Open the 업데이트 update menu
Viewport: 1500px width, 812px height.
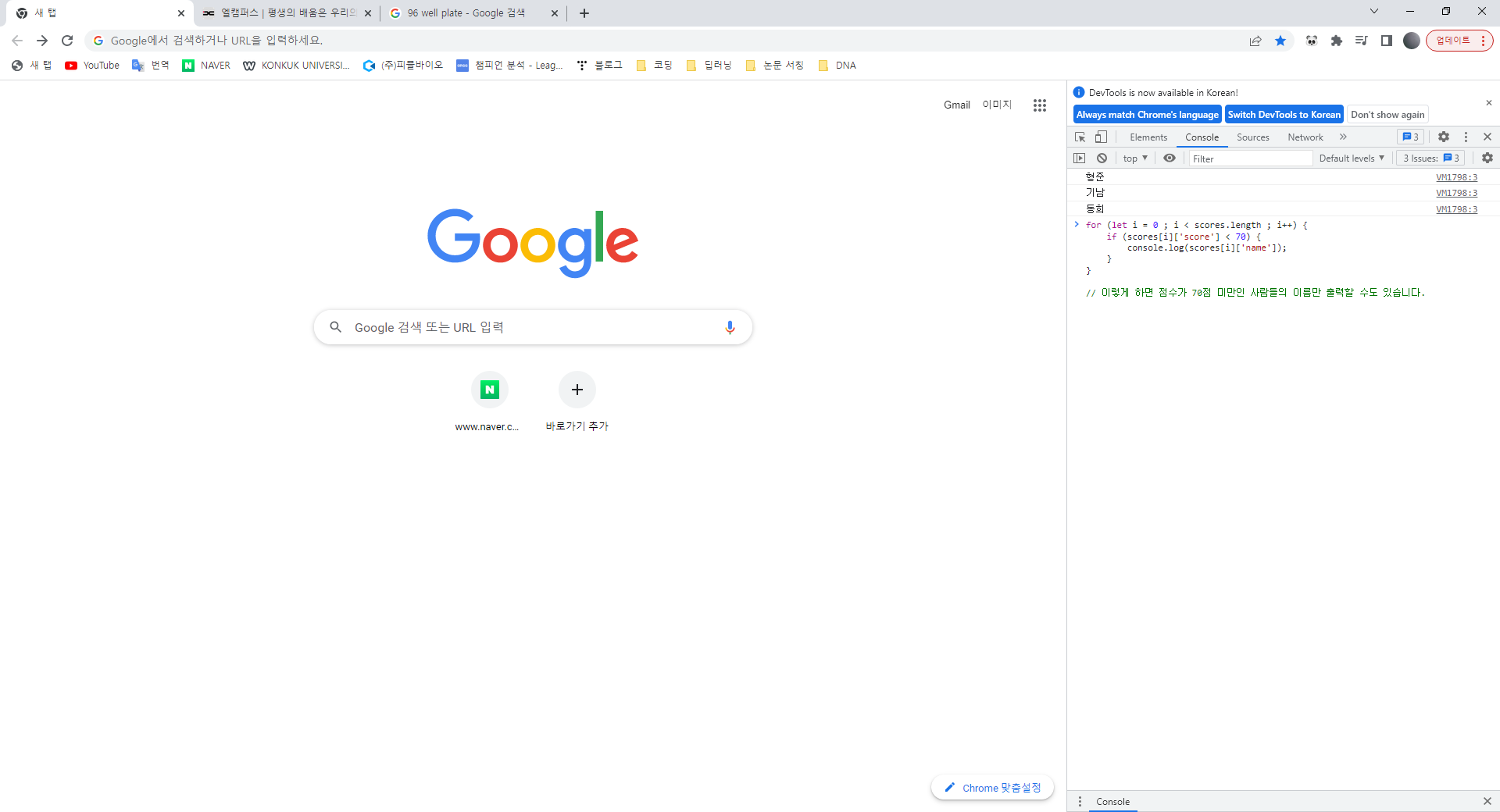pos(1459,41)
